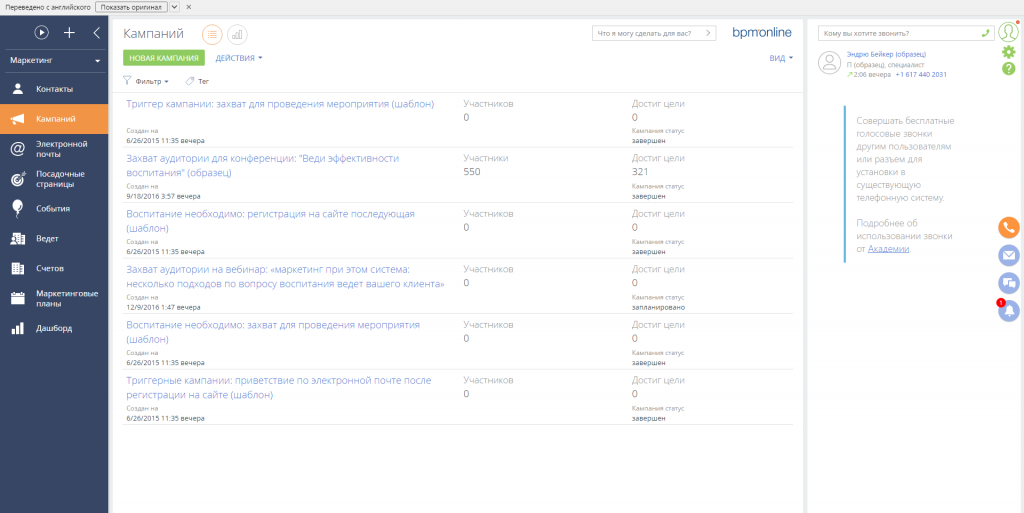Switch to the list view icon
Viewport: 1024px width, 513px height.
coord(212,34)
